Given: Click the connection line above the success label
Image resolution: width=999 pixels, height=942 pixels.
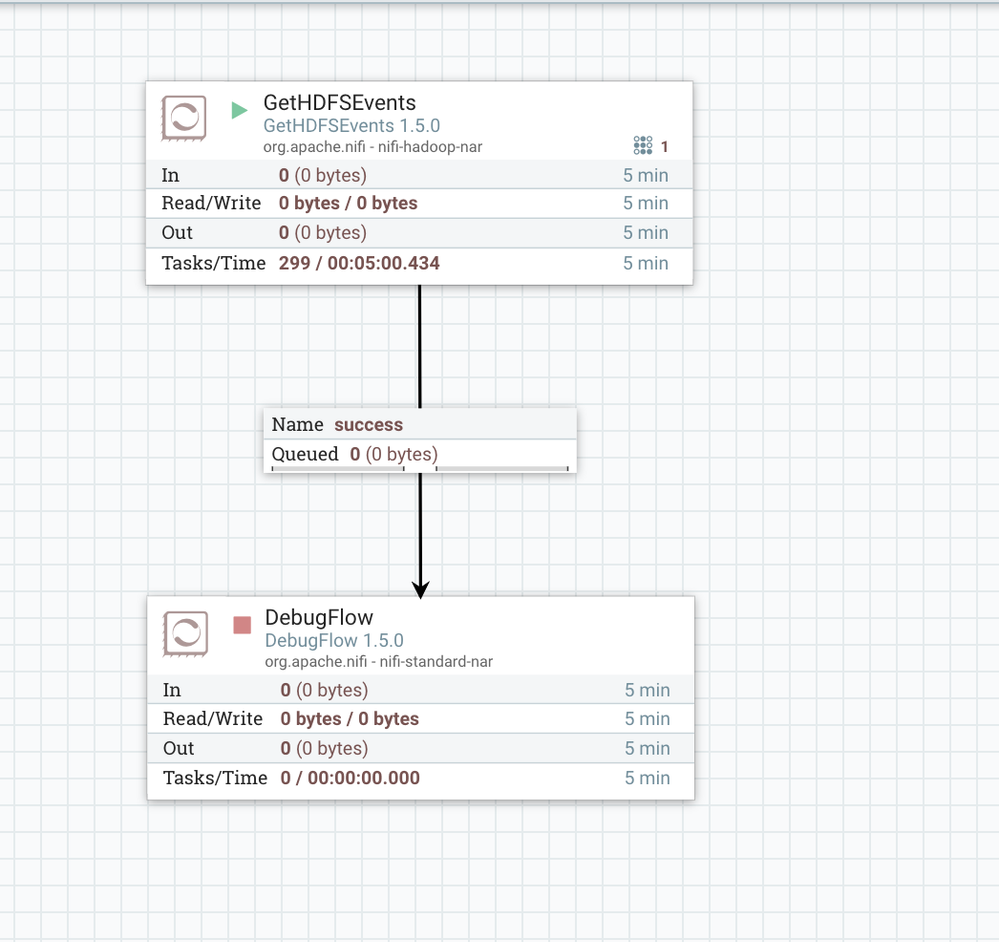Looking at the screenshot, I should [x=420, y=346].
